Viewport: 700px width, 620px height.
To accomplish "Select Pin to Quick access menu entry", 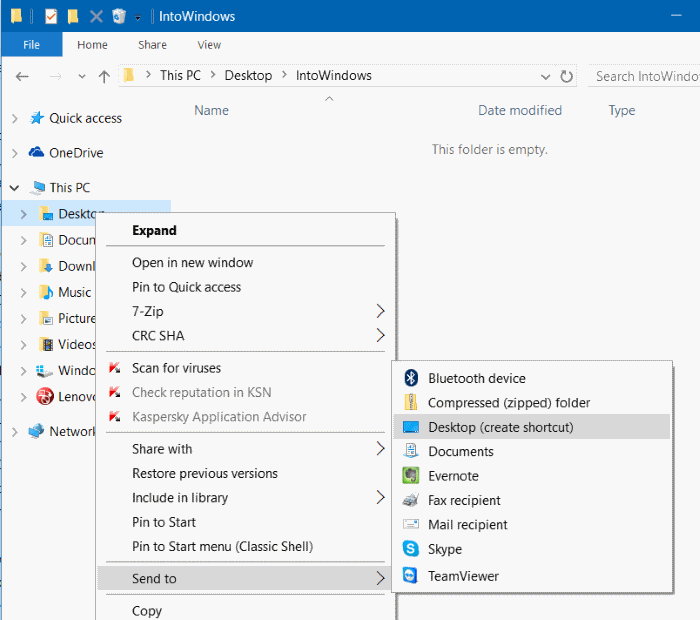I will point(186,287).
